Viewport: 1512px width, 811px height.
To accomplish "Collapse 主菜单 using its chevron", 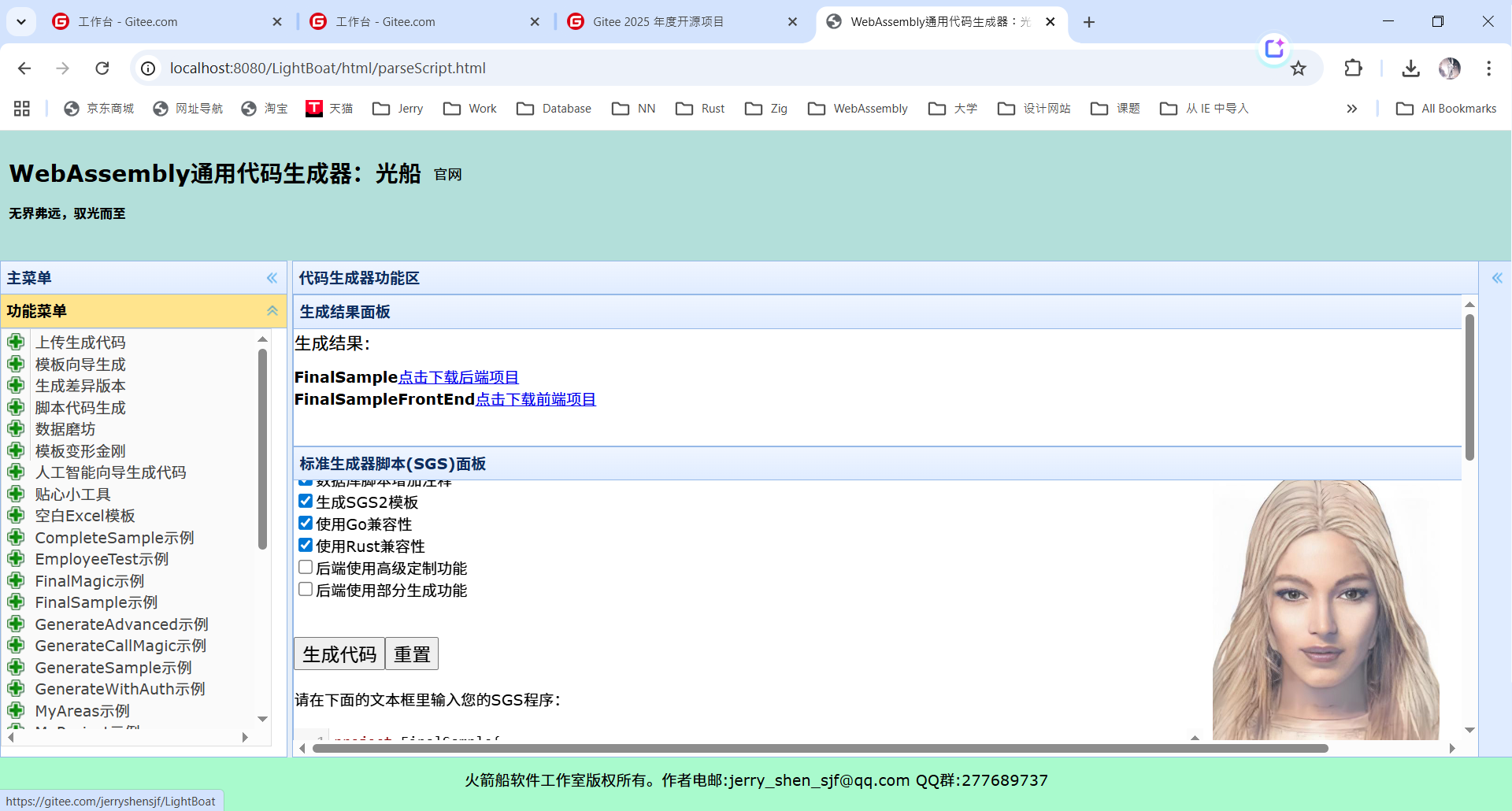I will tap(272, 278).
